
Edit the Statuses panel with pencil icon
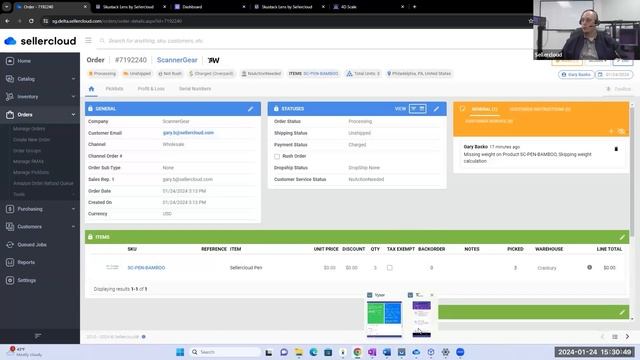coord(436,109)
